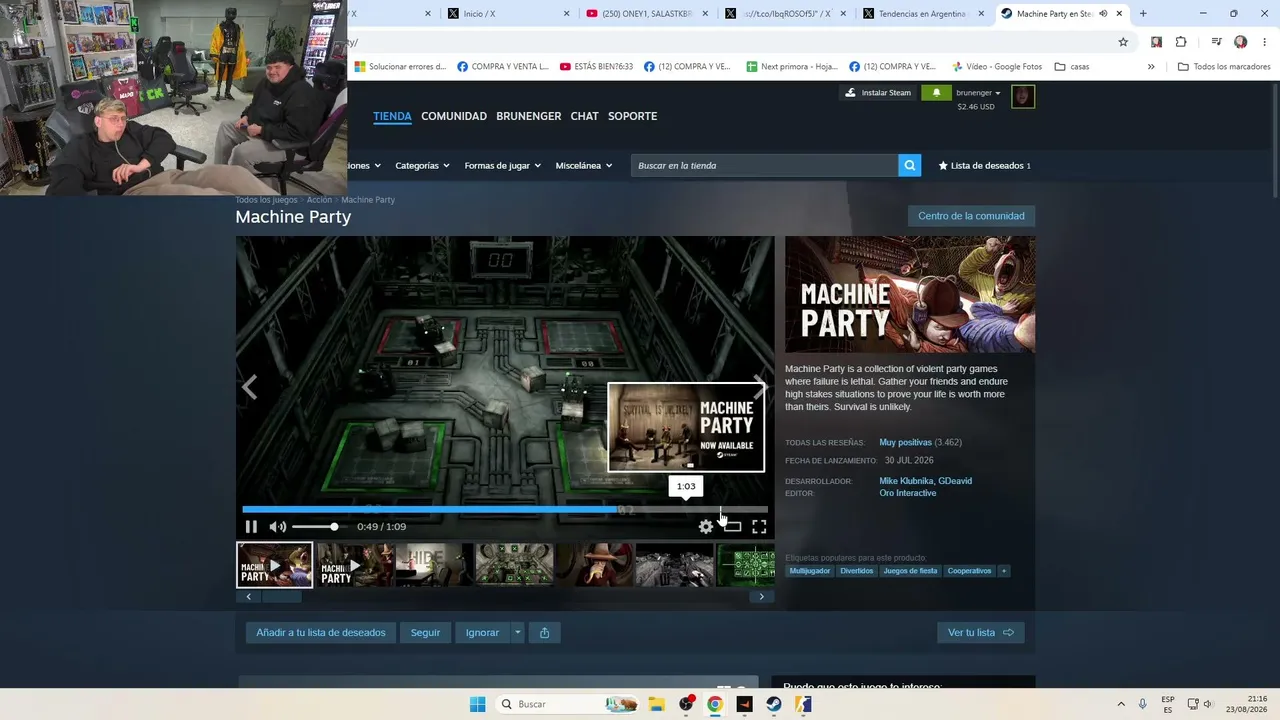Screen dimensions: 1280x720
Task: Select the HIDE screenshot thumbnail
Action: [434, 565]
